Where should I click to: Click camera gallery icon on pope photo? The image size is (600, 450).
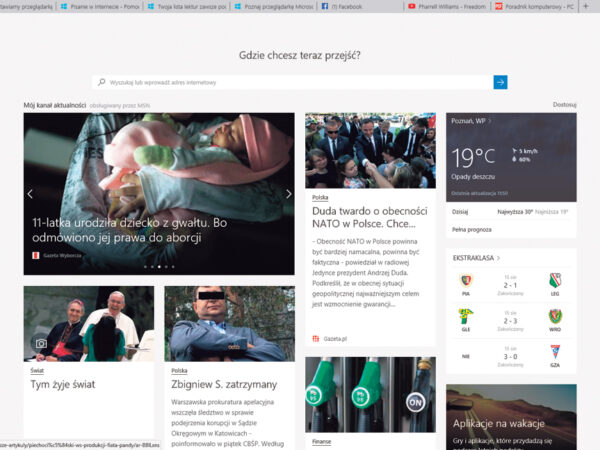click(x=40, y=343)
